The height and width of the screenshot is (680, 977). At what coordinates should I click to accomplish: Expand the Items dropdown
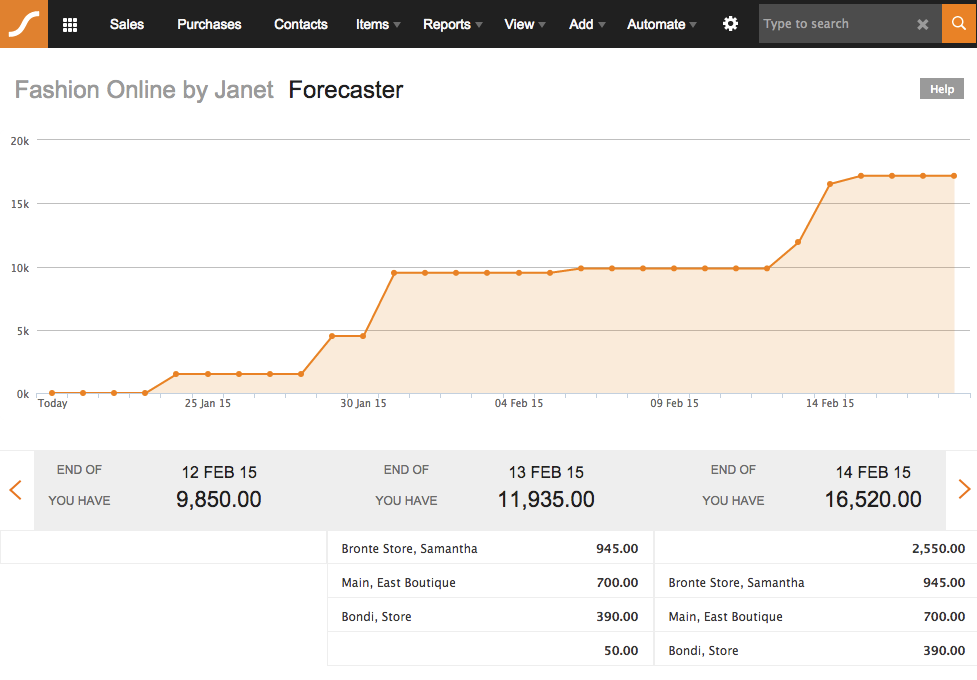pyautogui.click(x=378, y=24)
